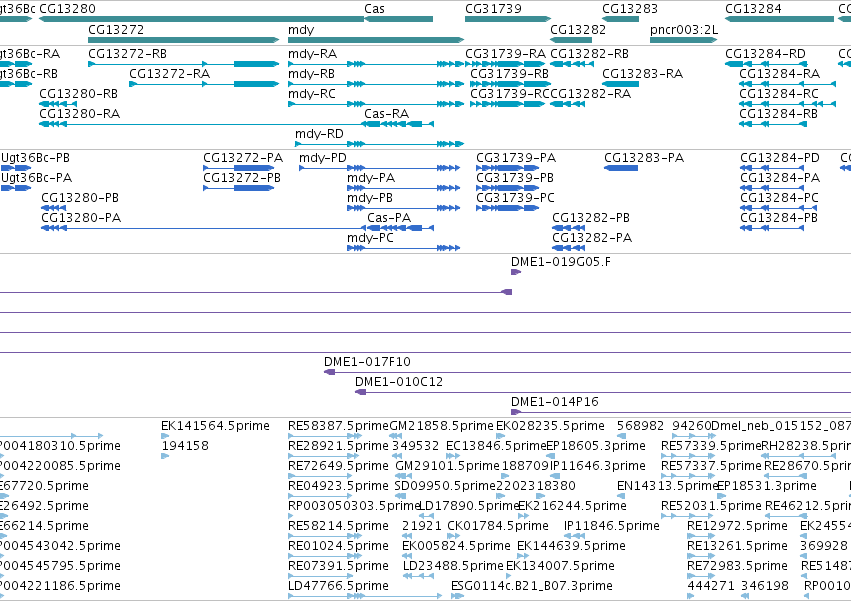Viewport: 851px width, 601px height.
Task: Open the RE04923.5prime EST label
Action: click(339, 486)
